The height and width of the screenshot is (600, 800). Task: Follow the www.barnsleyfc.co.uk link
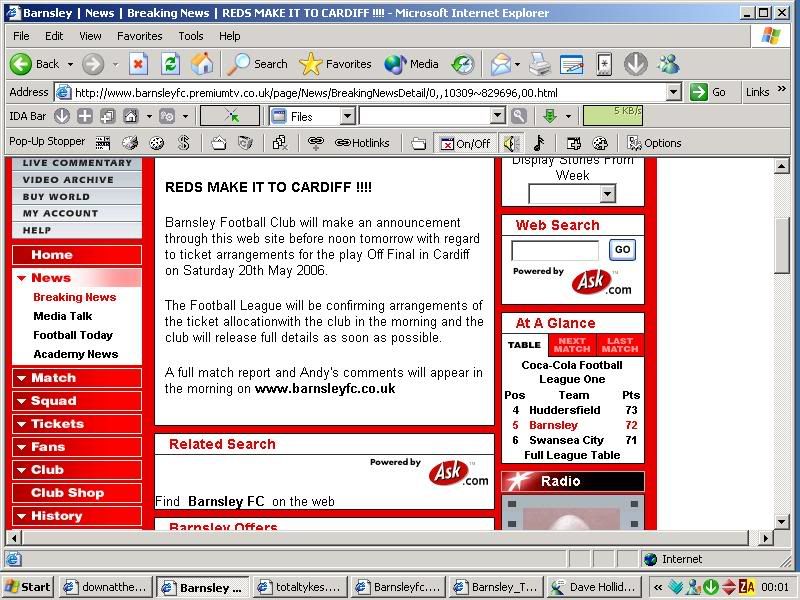click(x=325, y=389)
